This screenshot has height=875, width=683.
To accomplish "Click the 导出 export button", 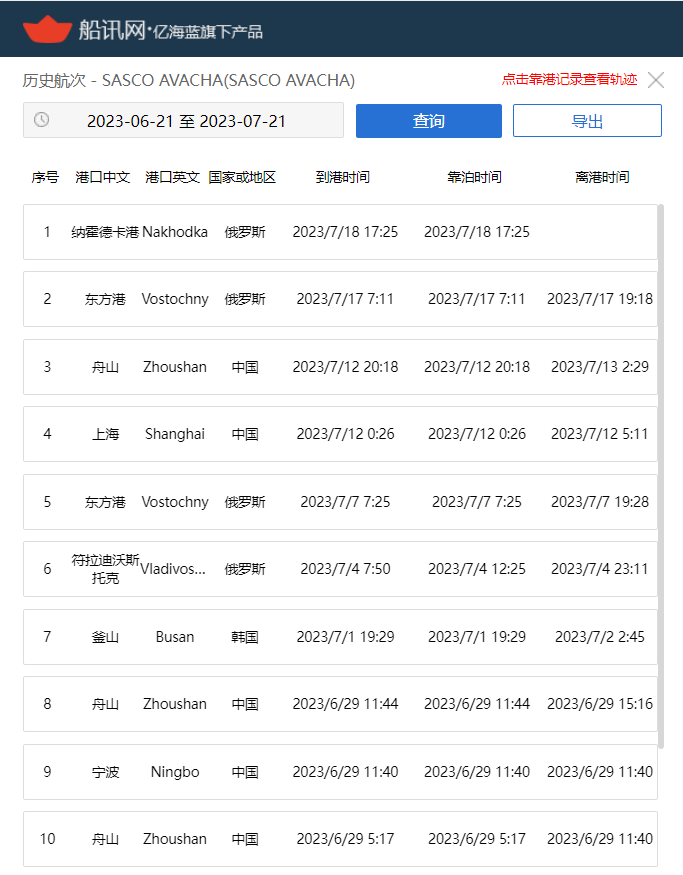I will 587,121.
